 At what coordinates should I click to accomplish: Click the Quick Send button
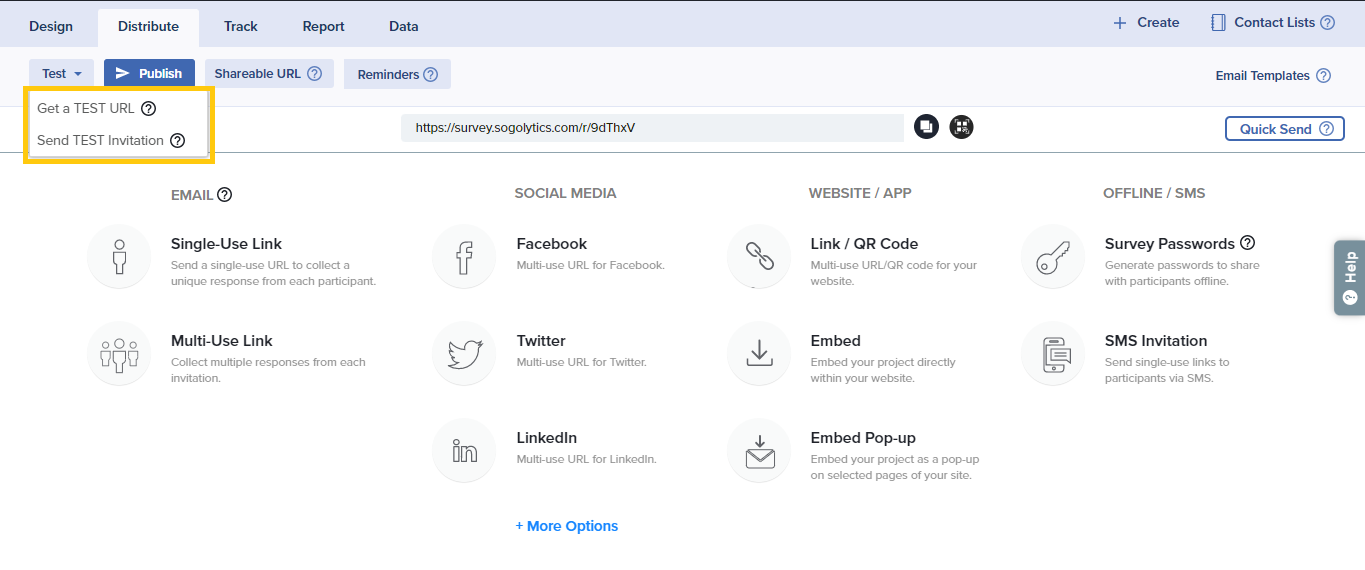click(1284, 129)
